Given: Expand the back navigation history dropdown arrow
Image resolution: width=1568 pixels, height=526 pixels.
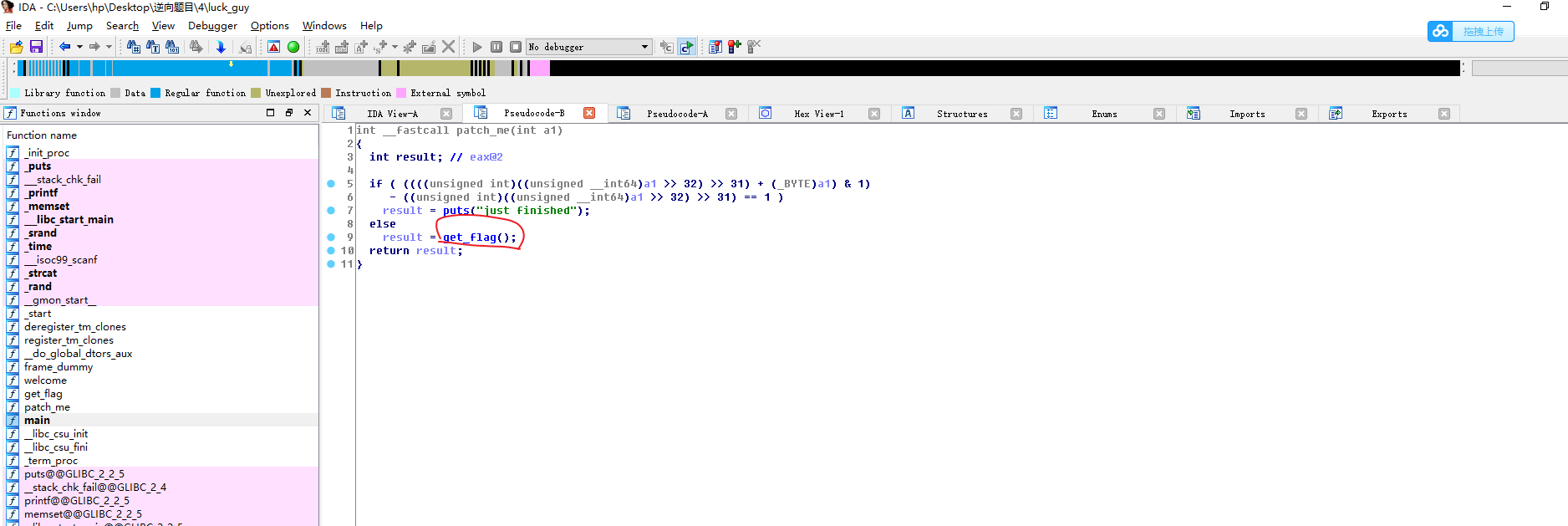Looking at the screenshot, I should [79, 47].
